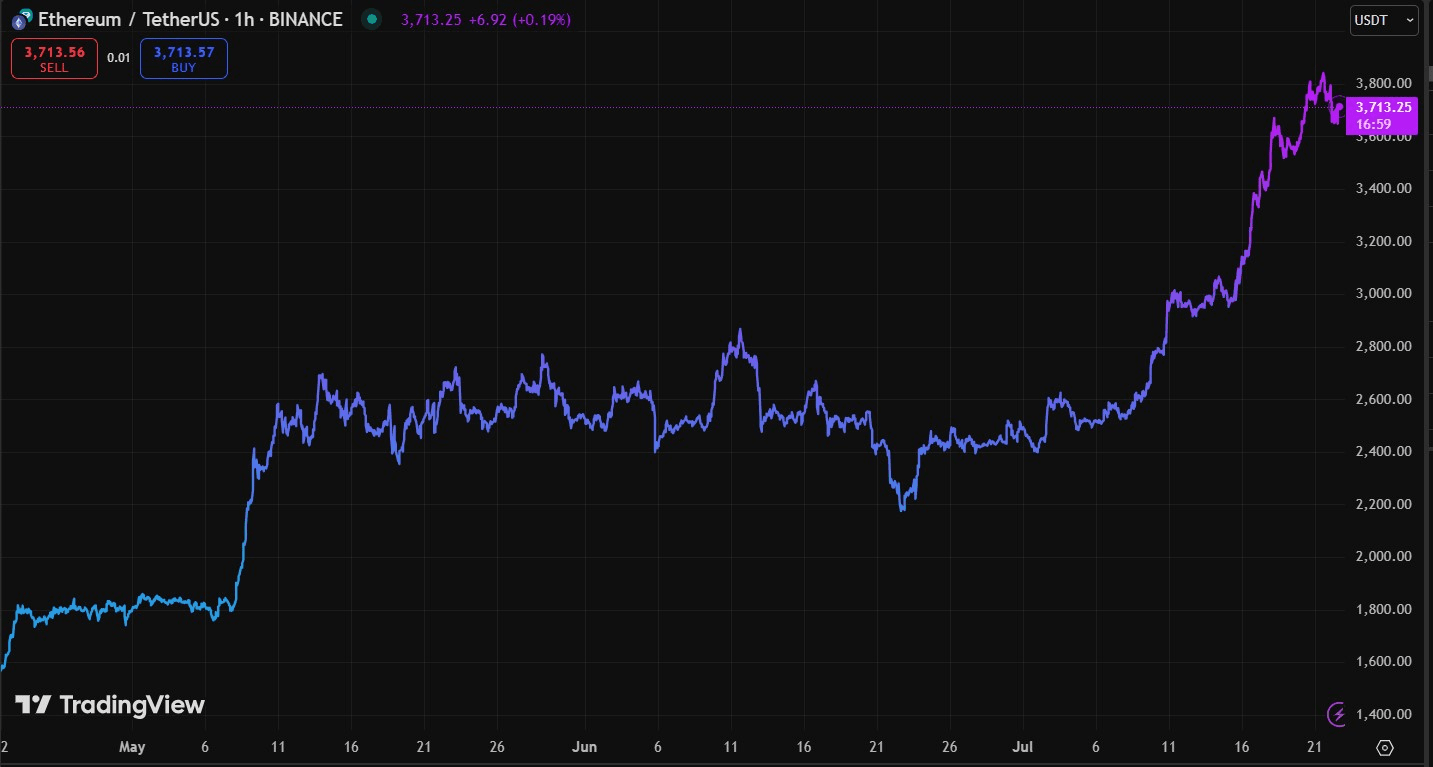Click the last price marker dot on chart line
Image resolution: width=1433 pixels, height=767 pixels.
(x=1339, y=107)
